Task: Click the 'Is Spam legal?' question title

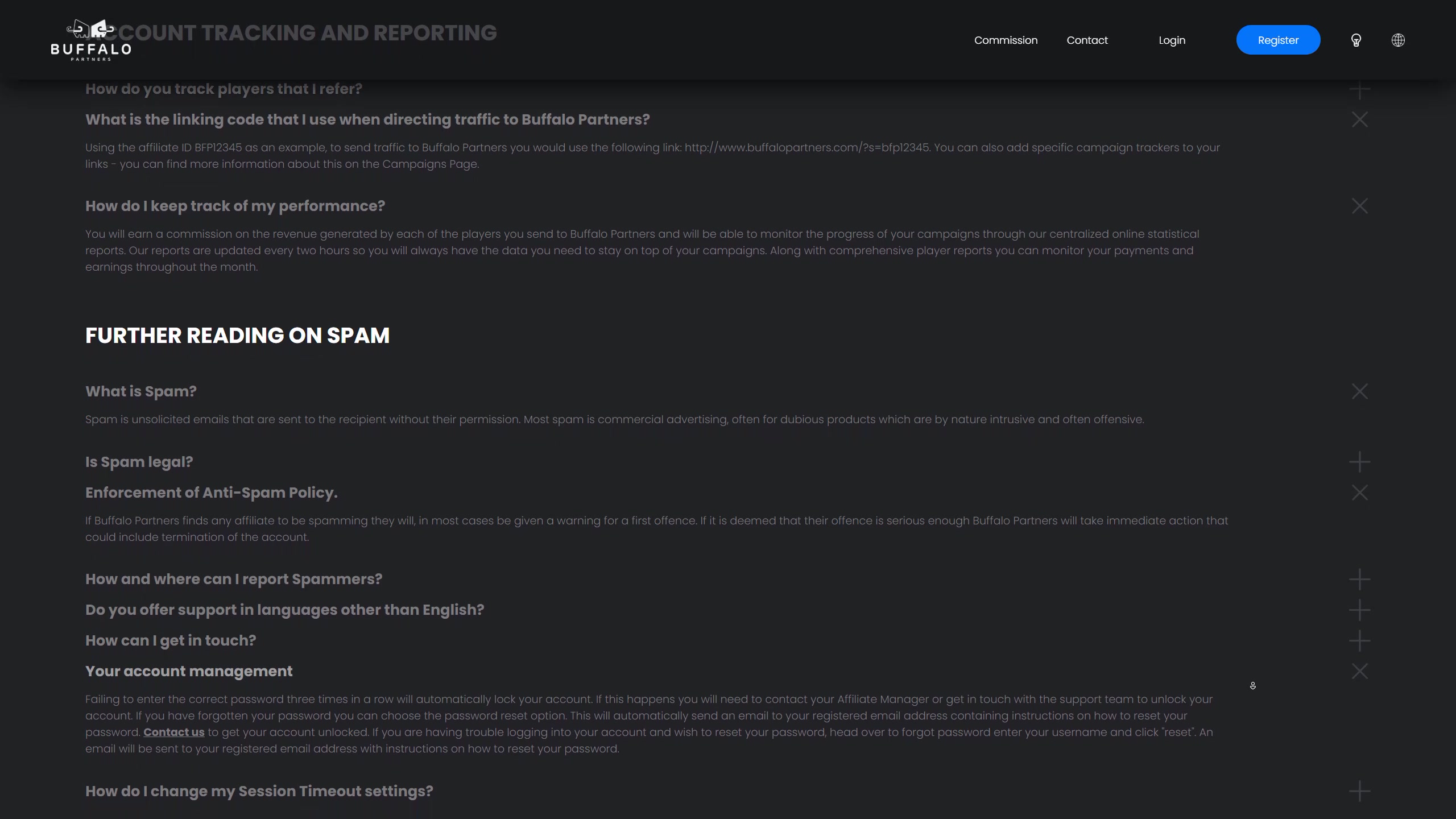Action: coord(139,462)
